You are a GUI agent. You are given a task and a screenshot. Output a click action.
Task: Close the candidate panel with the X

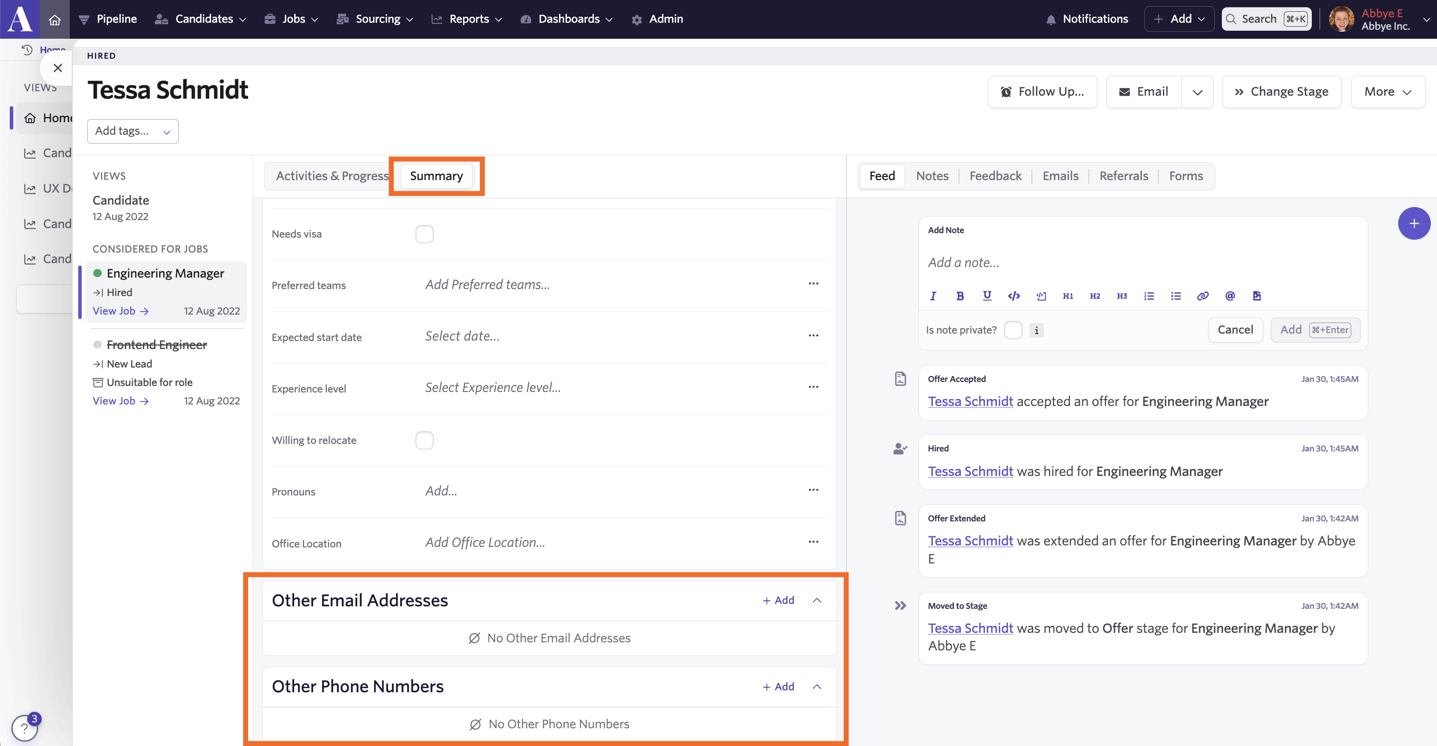point(57,68)
